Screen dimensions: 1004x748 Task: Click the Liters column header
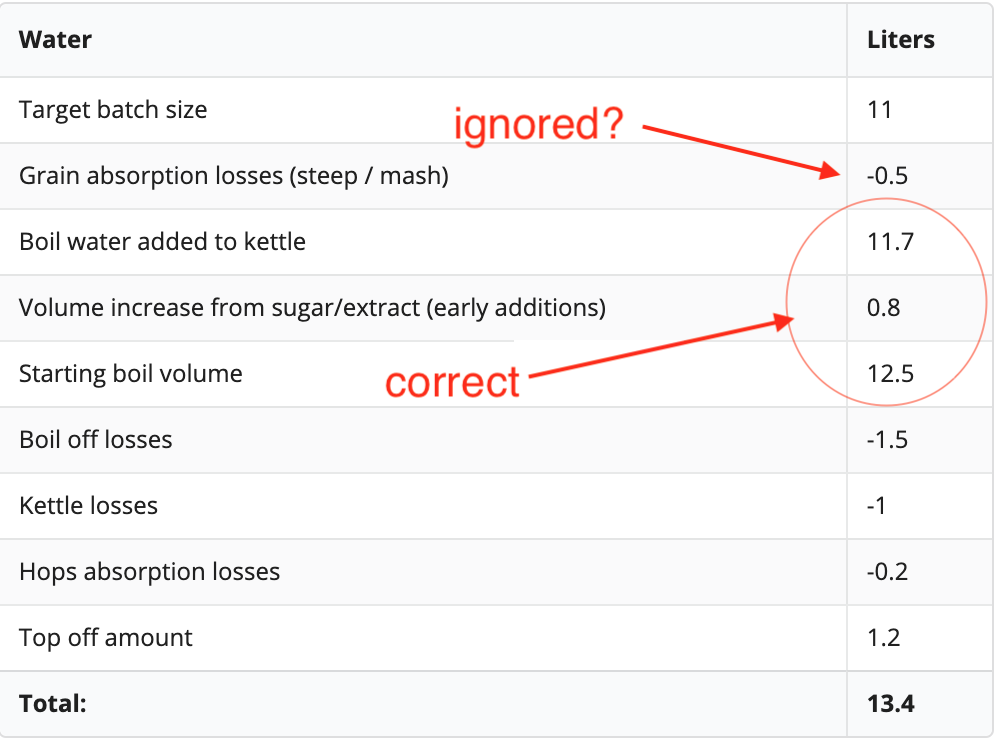click(900, 40)
